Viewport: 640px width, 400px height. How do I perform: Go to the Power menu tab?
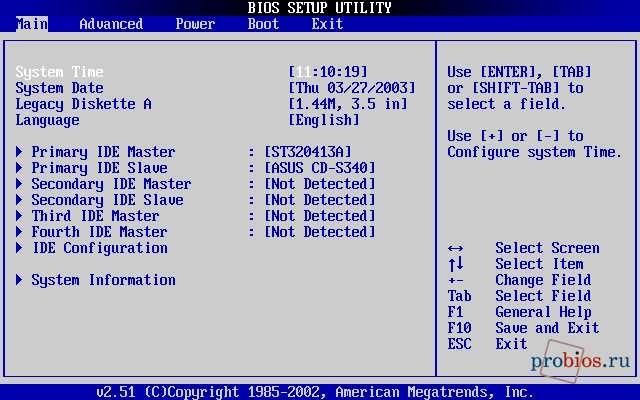coord(195,24)
